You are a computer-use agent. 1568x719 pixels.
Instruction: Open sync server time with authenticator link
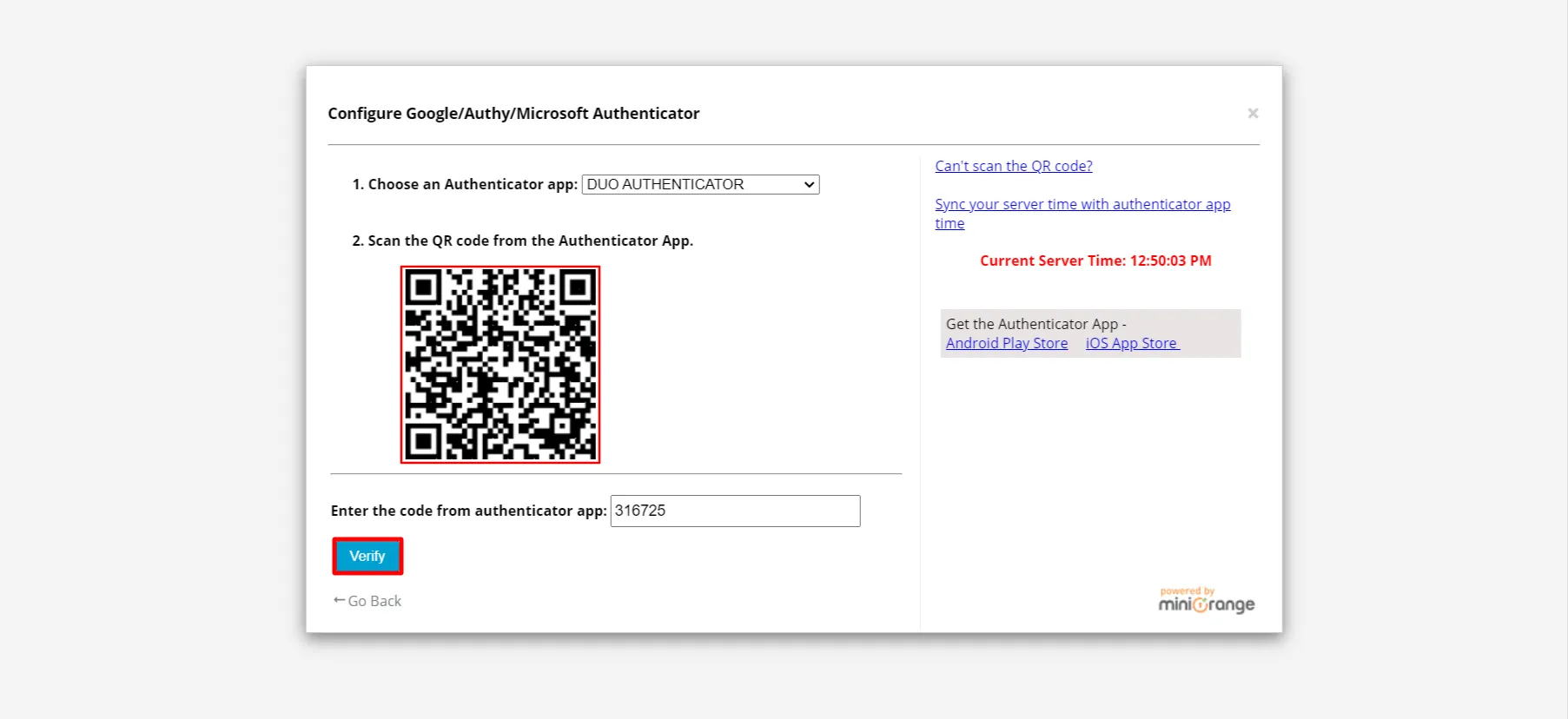[x=1082, y=214]
